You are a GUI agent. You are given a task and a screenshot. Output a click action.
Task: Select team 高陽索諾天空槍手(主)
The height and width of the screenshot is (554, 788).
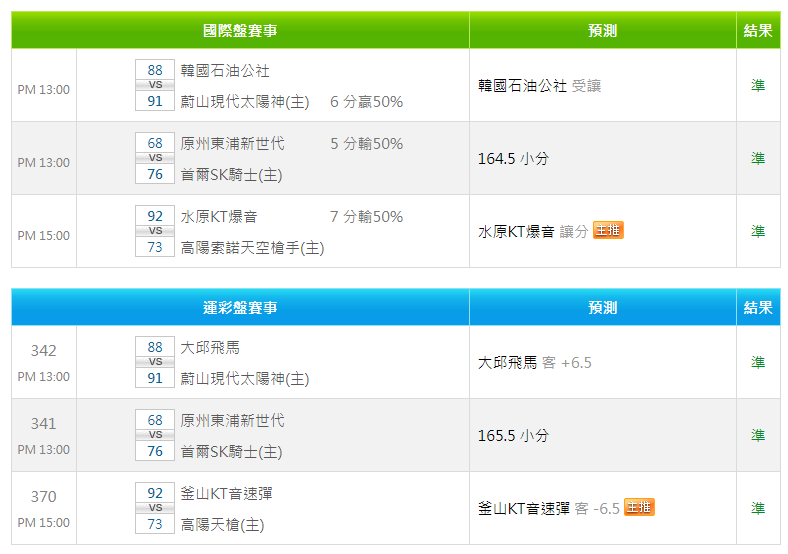252,248
